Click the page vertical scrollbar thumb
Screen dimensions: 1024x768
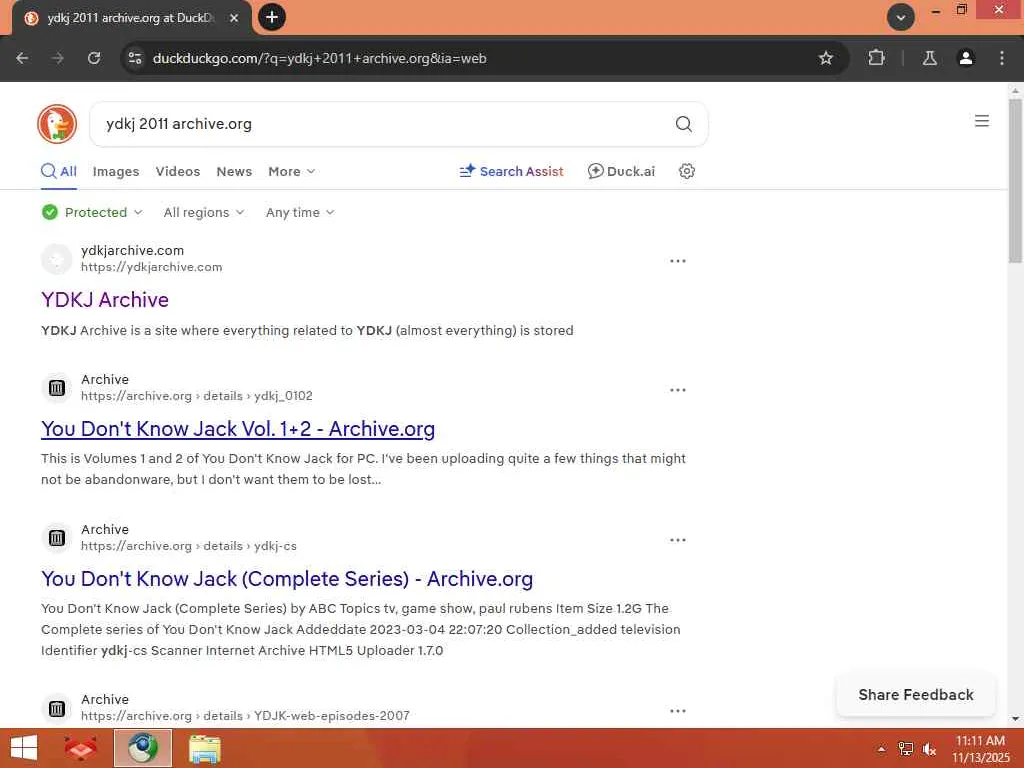pos(1015,180)
